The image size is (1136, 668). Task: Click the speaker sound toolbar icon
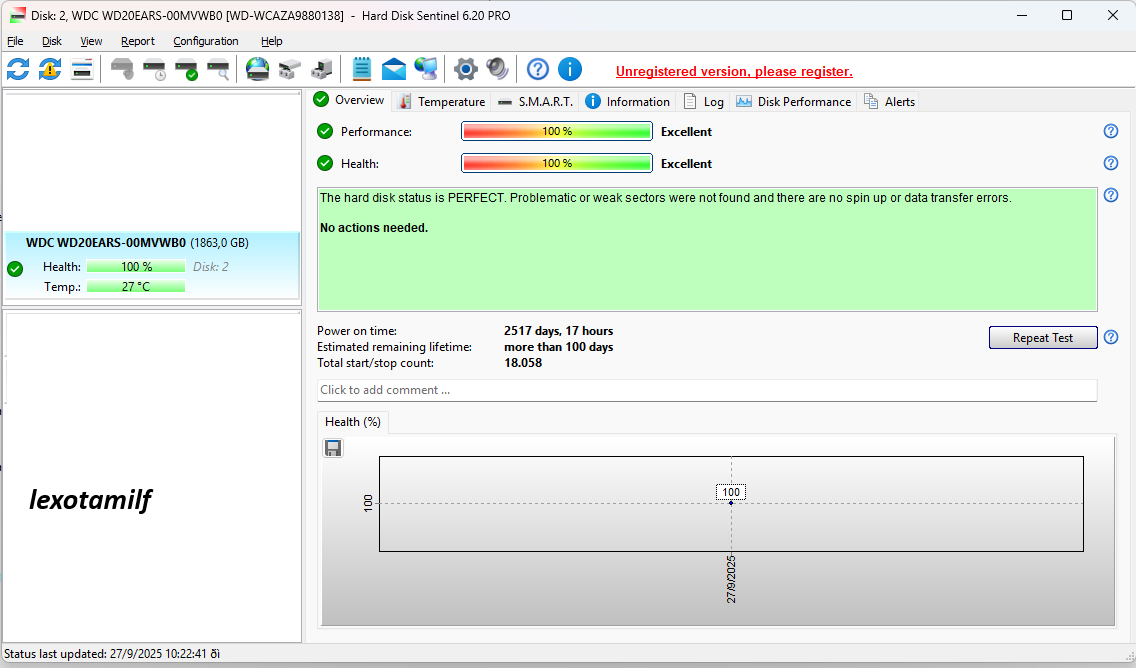tap(497, 69)
